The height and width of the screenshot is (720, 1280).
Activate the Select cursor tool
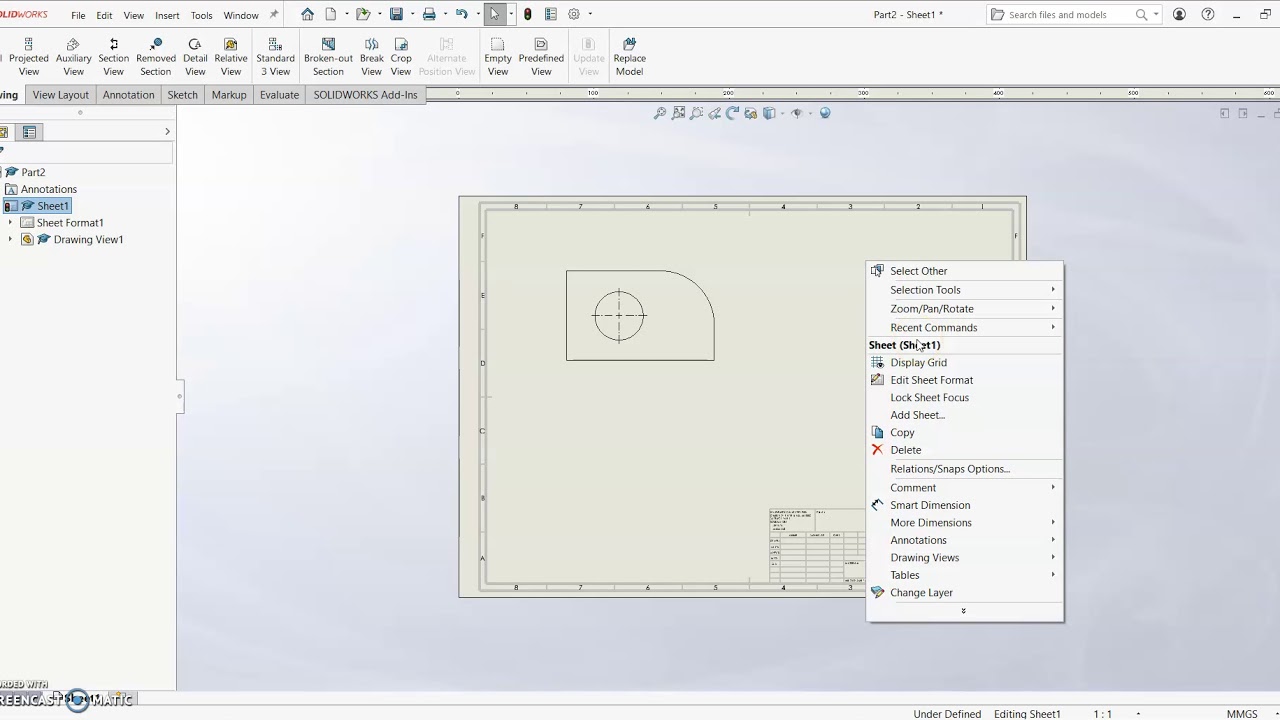point(494,15)
